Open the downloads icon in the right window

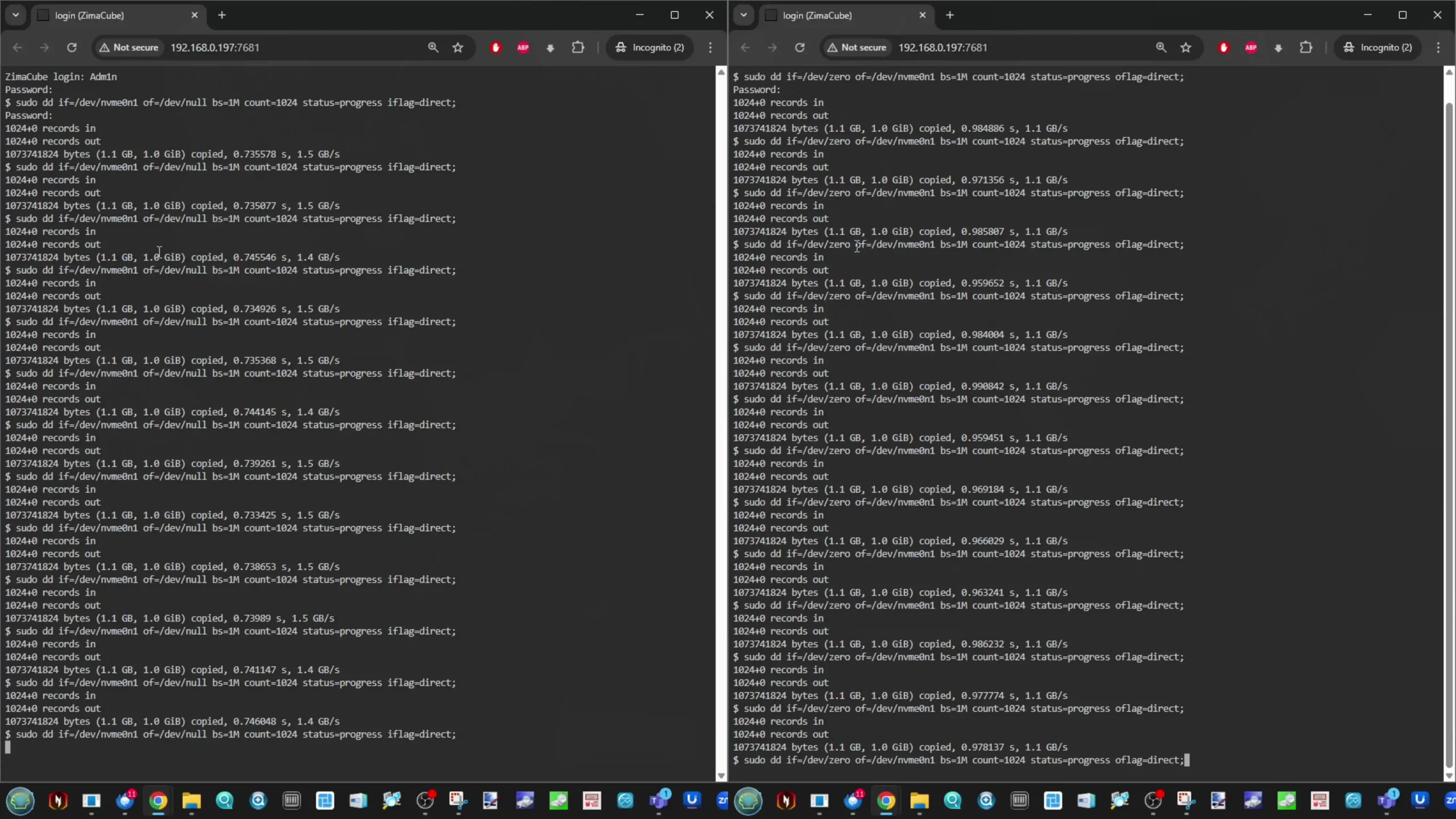1278,48
